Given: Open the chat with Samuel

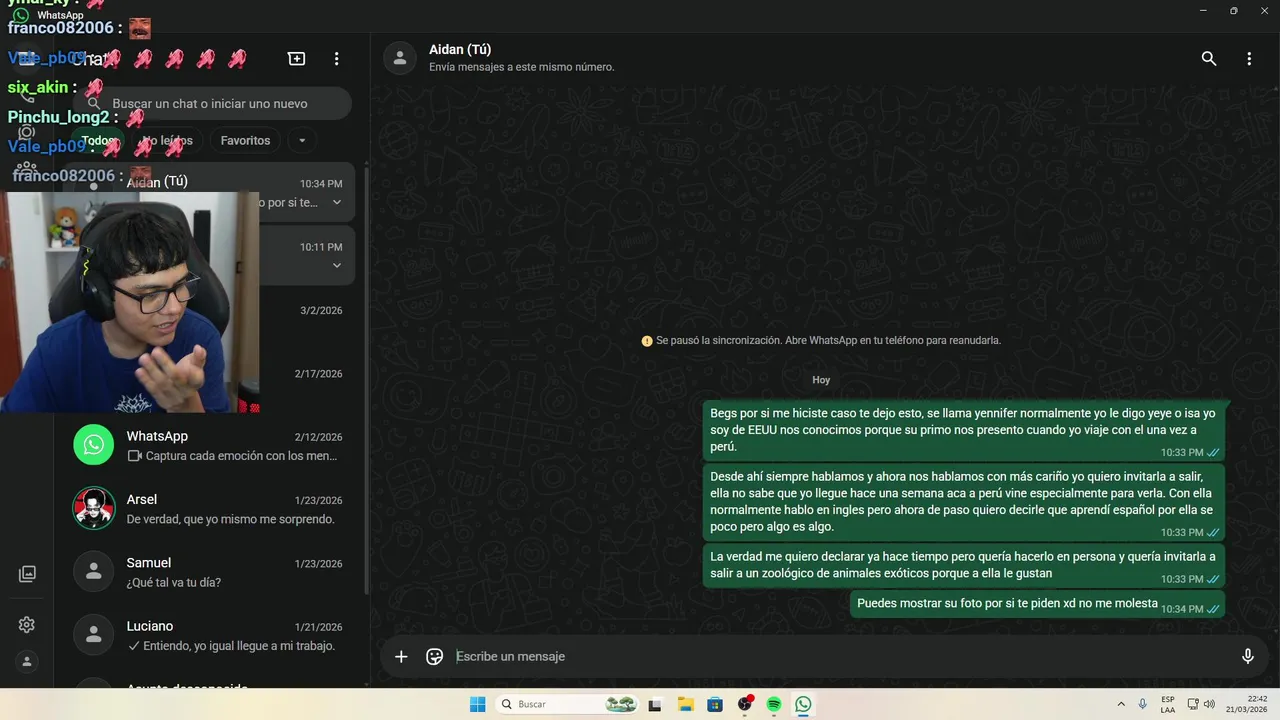Looking at the screenshot, I should [209, 572].
